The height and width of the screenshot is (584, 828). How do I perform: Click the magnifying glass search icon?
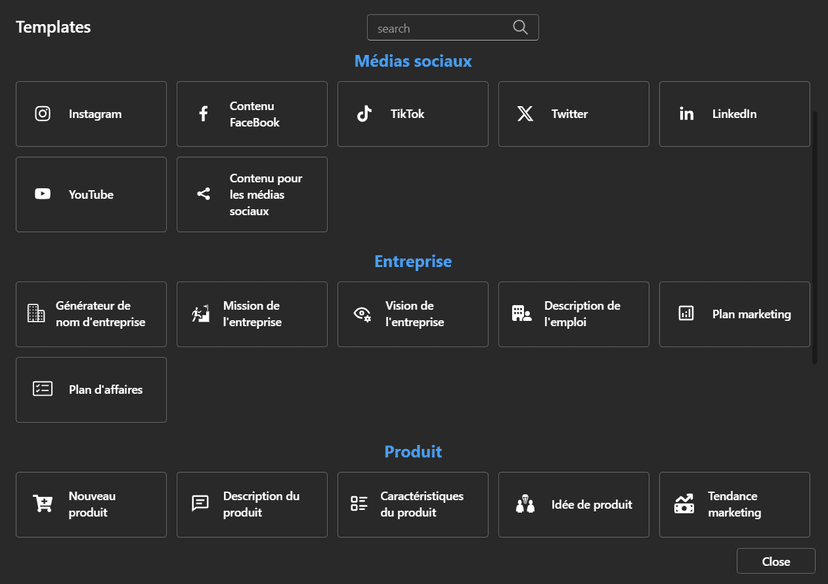[x=520, y=28]
